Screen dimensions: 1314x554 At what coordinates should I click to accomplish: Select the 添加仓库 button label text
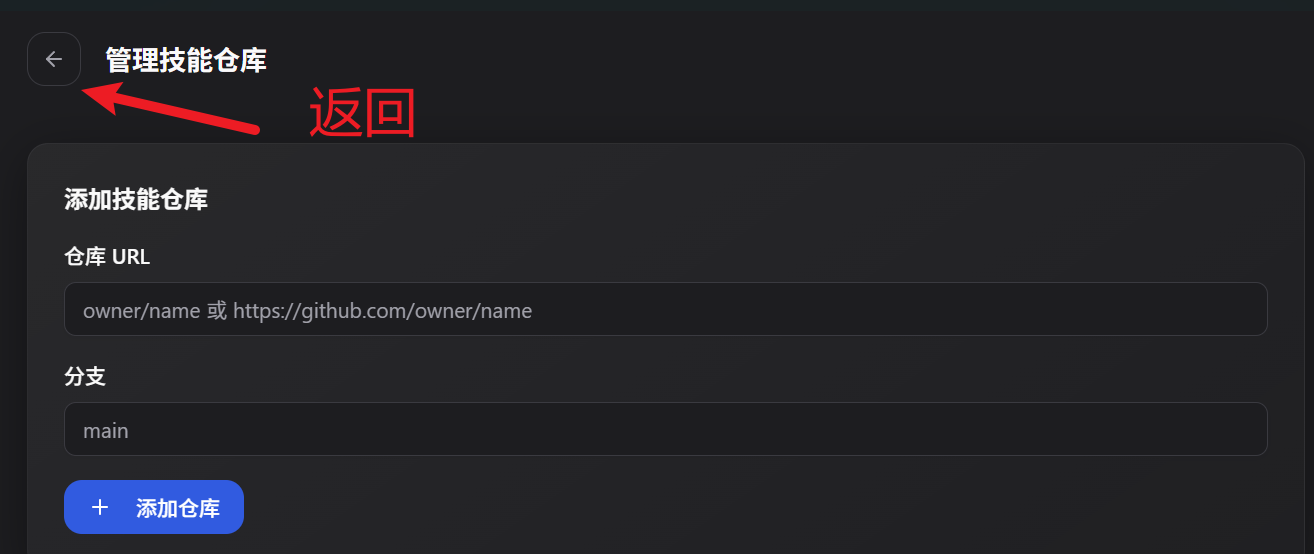coord(178,508)
